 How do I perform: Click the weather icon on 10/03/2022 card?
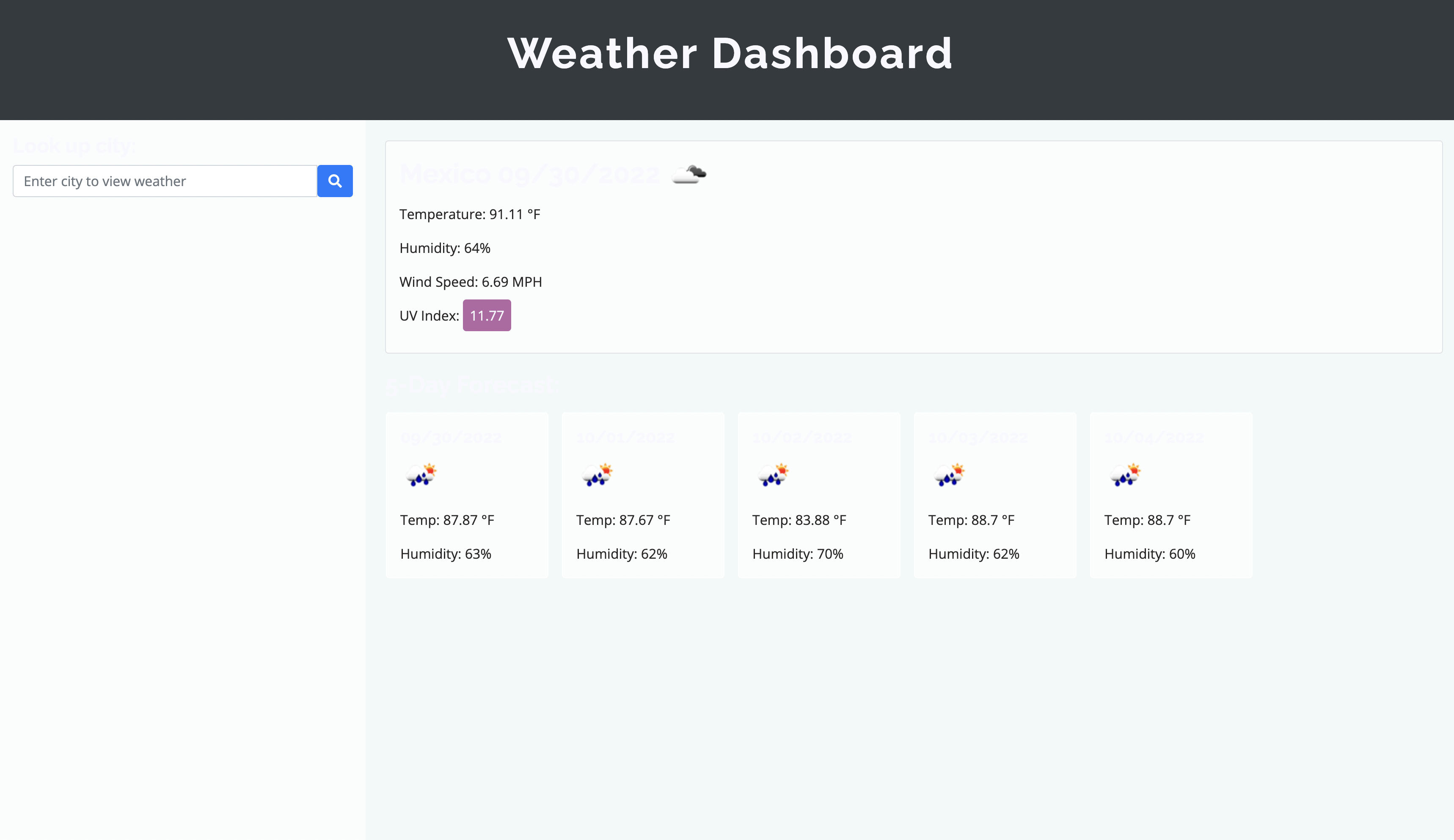coord(950,474)
